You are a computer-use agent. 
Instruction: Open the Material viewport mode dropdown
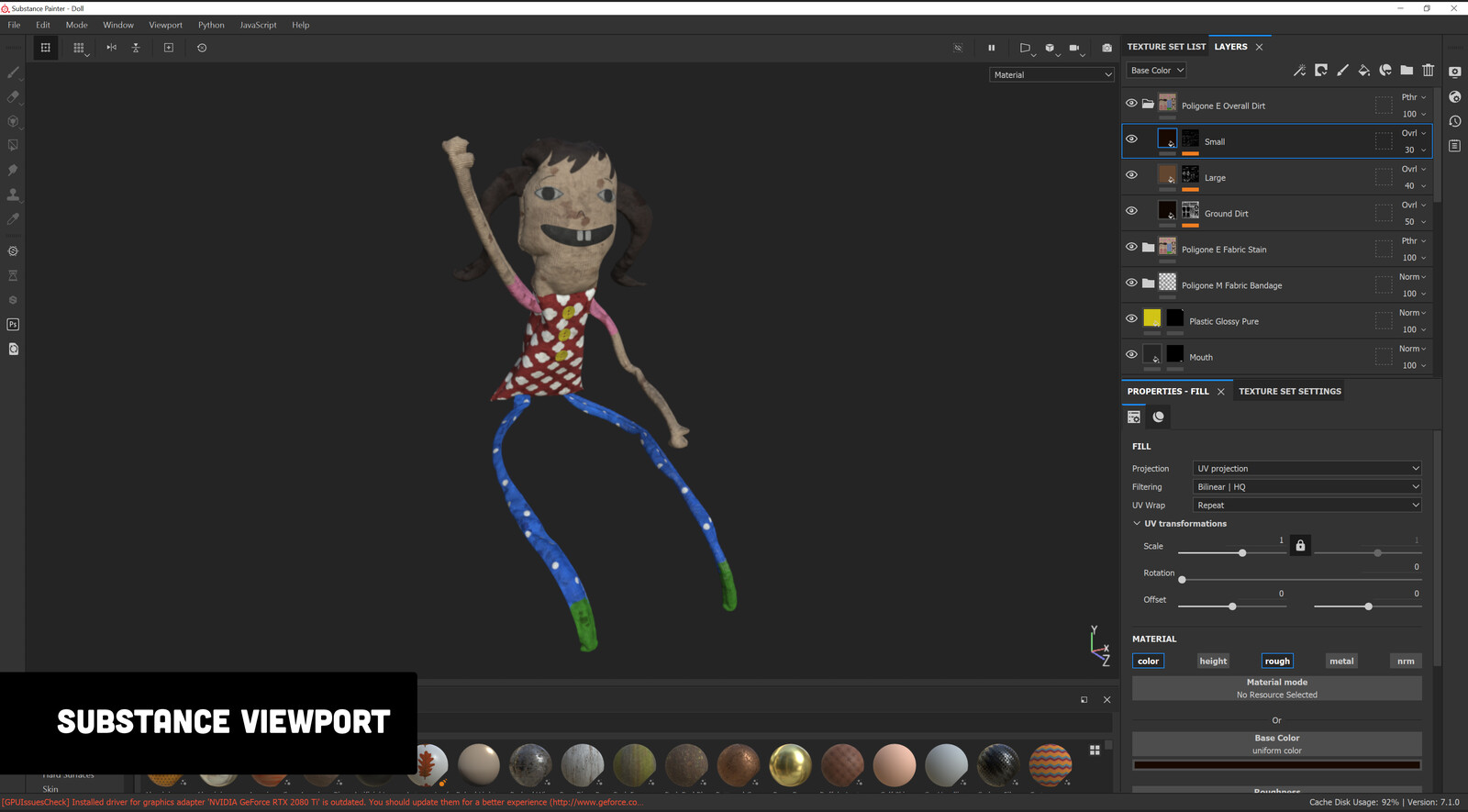coord(1051,74)
